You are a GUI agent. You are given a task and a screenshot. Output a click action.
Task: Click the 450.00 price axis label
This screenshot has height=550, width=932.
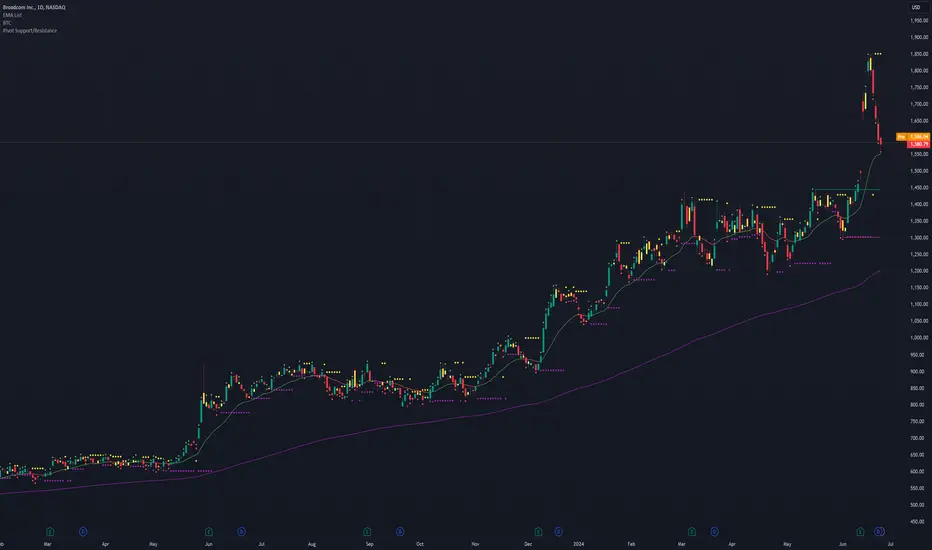coord(919,521)
